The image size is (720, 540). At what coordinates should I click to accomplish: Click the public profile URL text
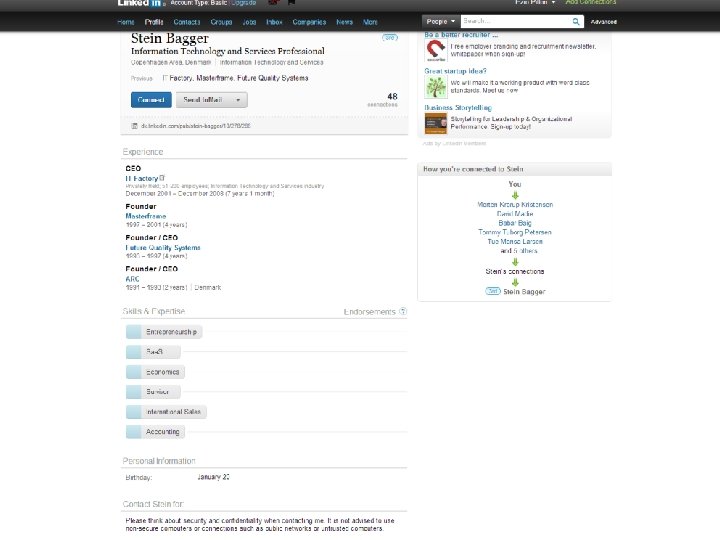click(196, 126)
